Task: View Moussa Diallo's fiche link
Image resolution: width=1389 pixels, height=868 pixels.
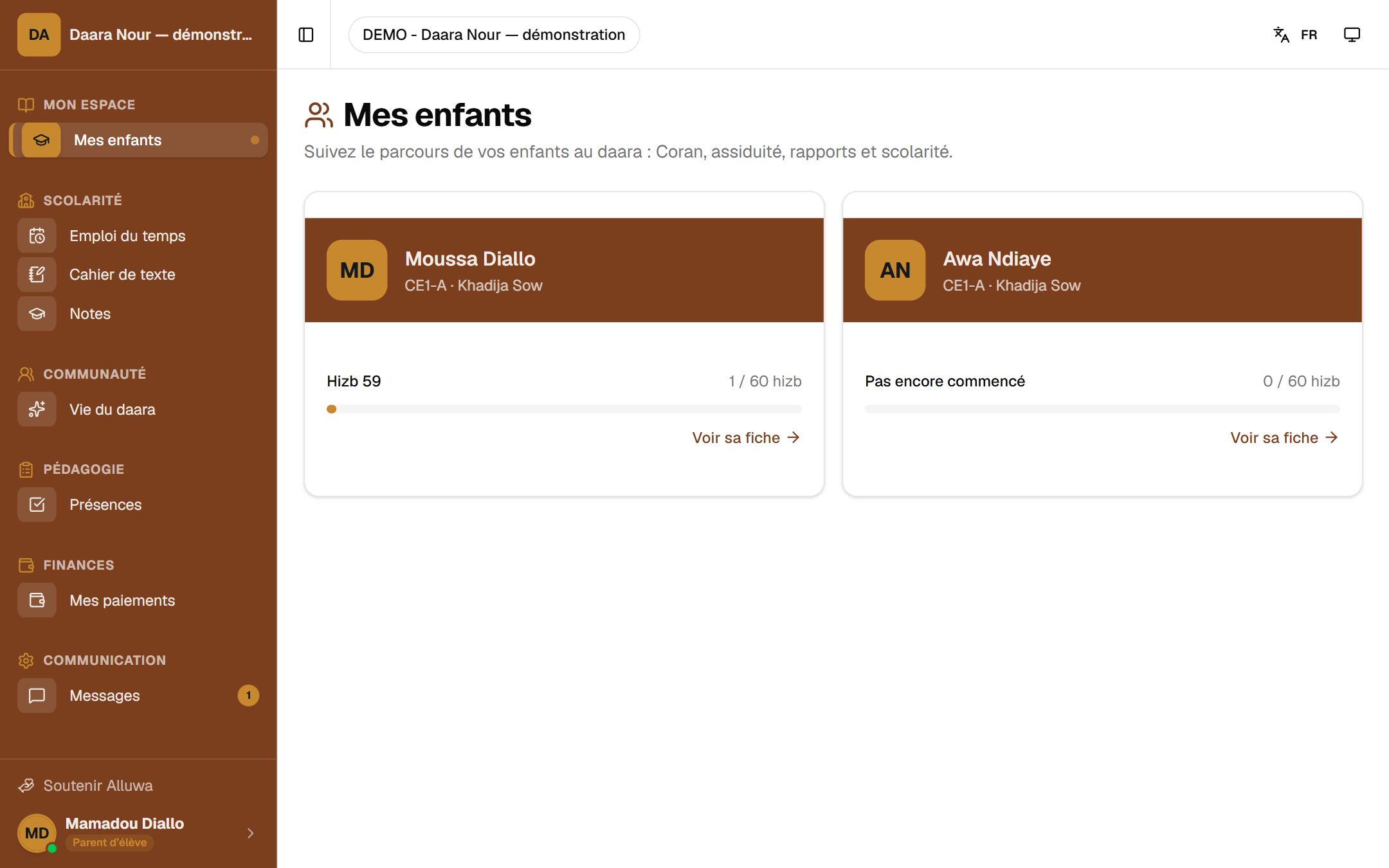Action: coord(746,438)
